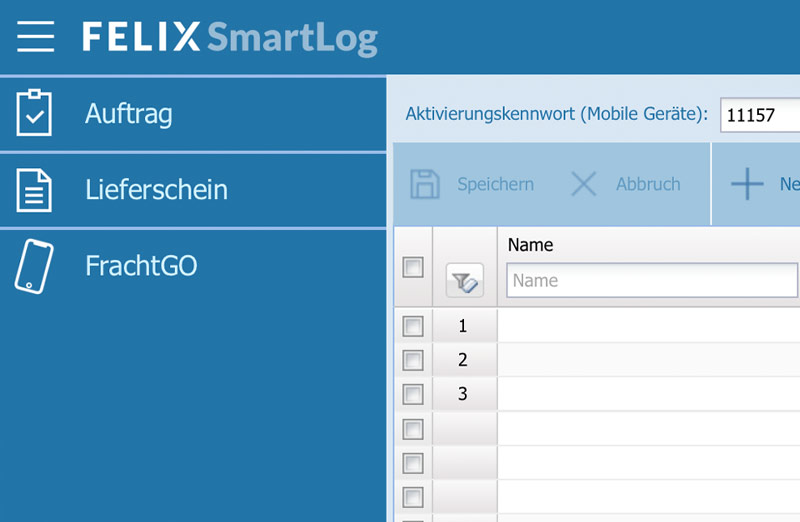Image resolution: width=800 pixels, height=522 pixels.
Task: Open the Lieferschein menu item
Action: (156, 190)
